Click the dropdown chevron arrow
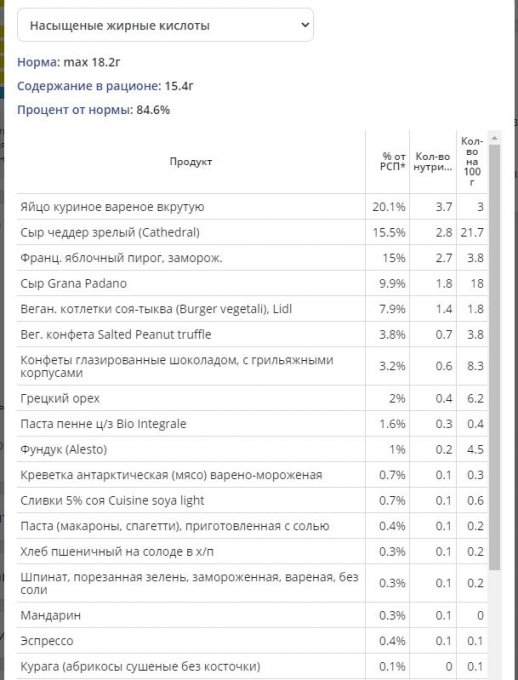 [x=305, y=25]
